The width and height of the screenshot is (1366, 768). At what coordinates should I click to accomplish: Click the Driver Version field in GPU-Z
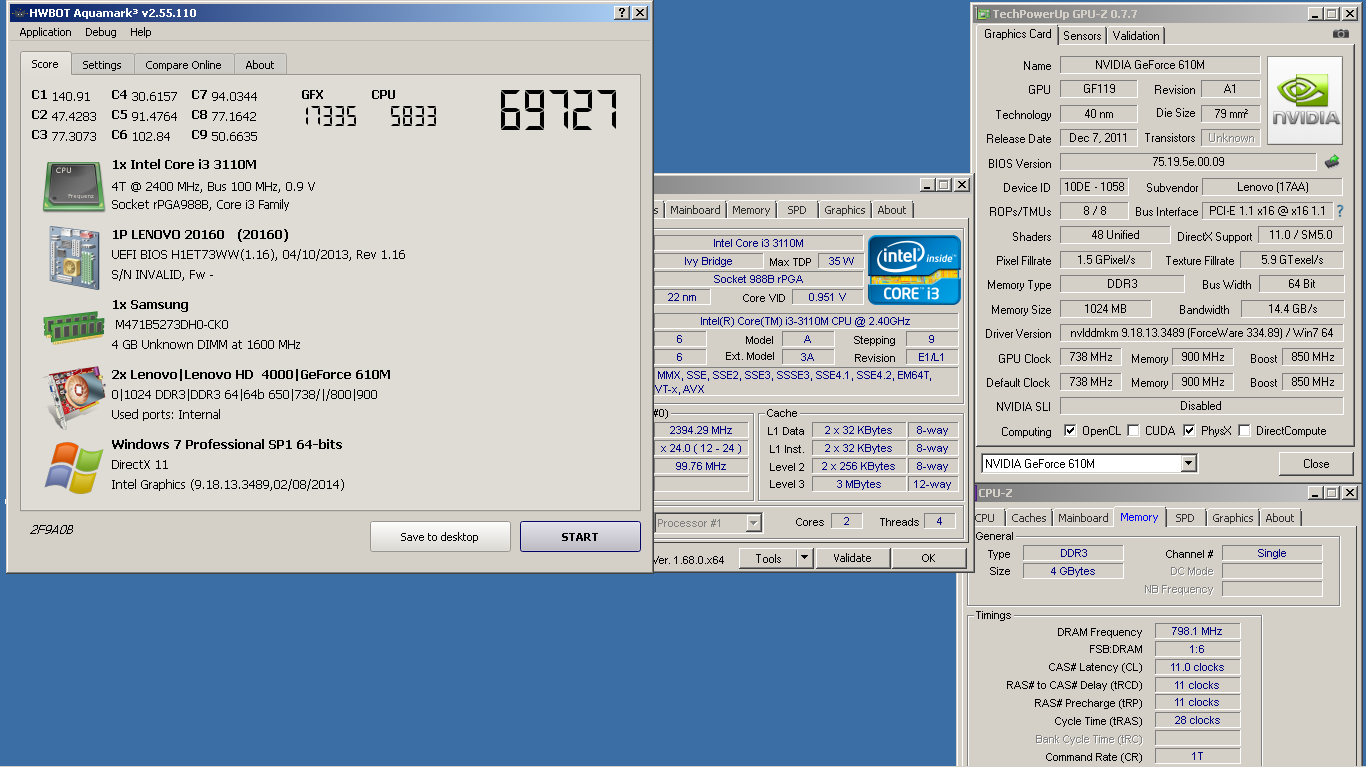coord(1200,333)
